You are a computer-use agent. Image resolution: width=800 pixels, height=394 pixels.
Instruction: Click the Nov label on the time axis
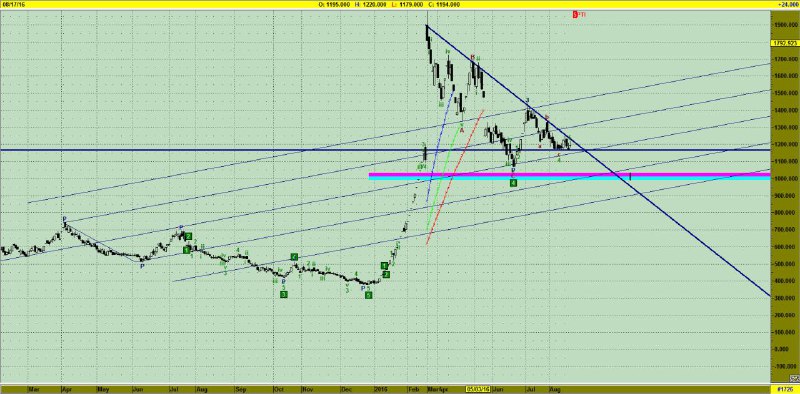308,389
